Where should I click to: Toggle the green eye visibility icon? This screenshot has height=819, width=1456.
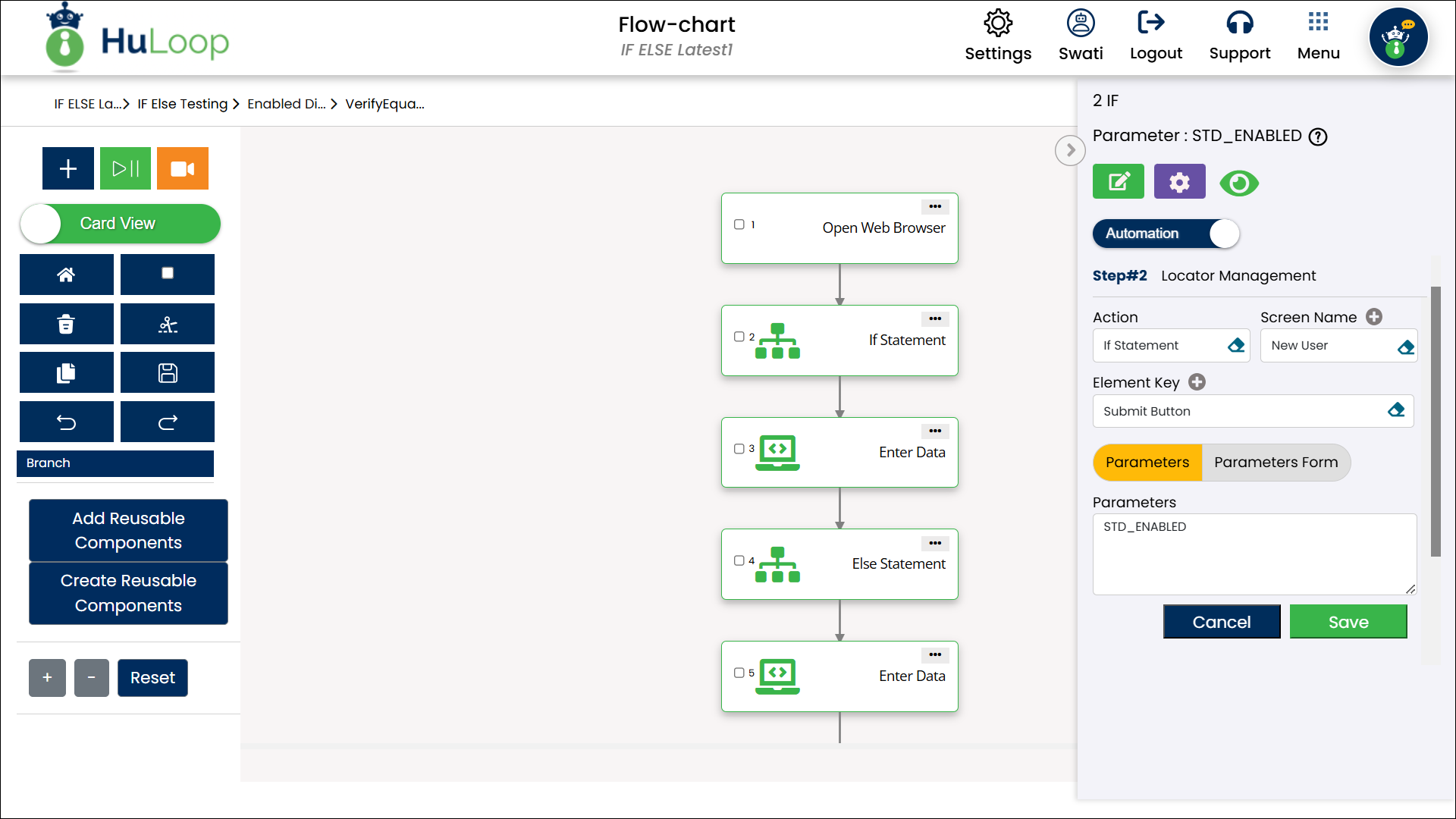click(x=1239, y=183)
